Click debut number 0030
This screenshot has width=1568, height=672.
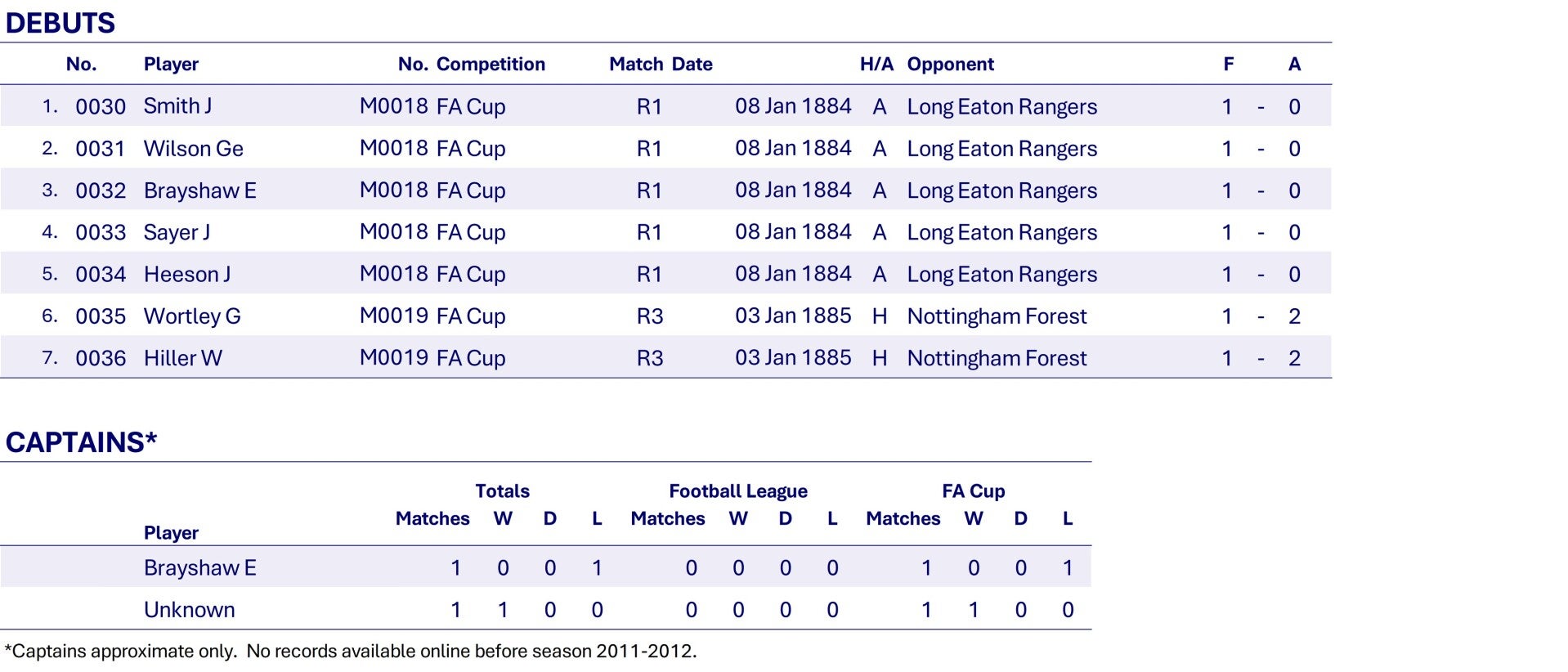(101, 107)
